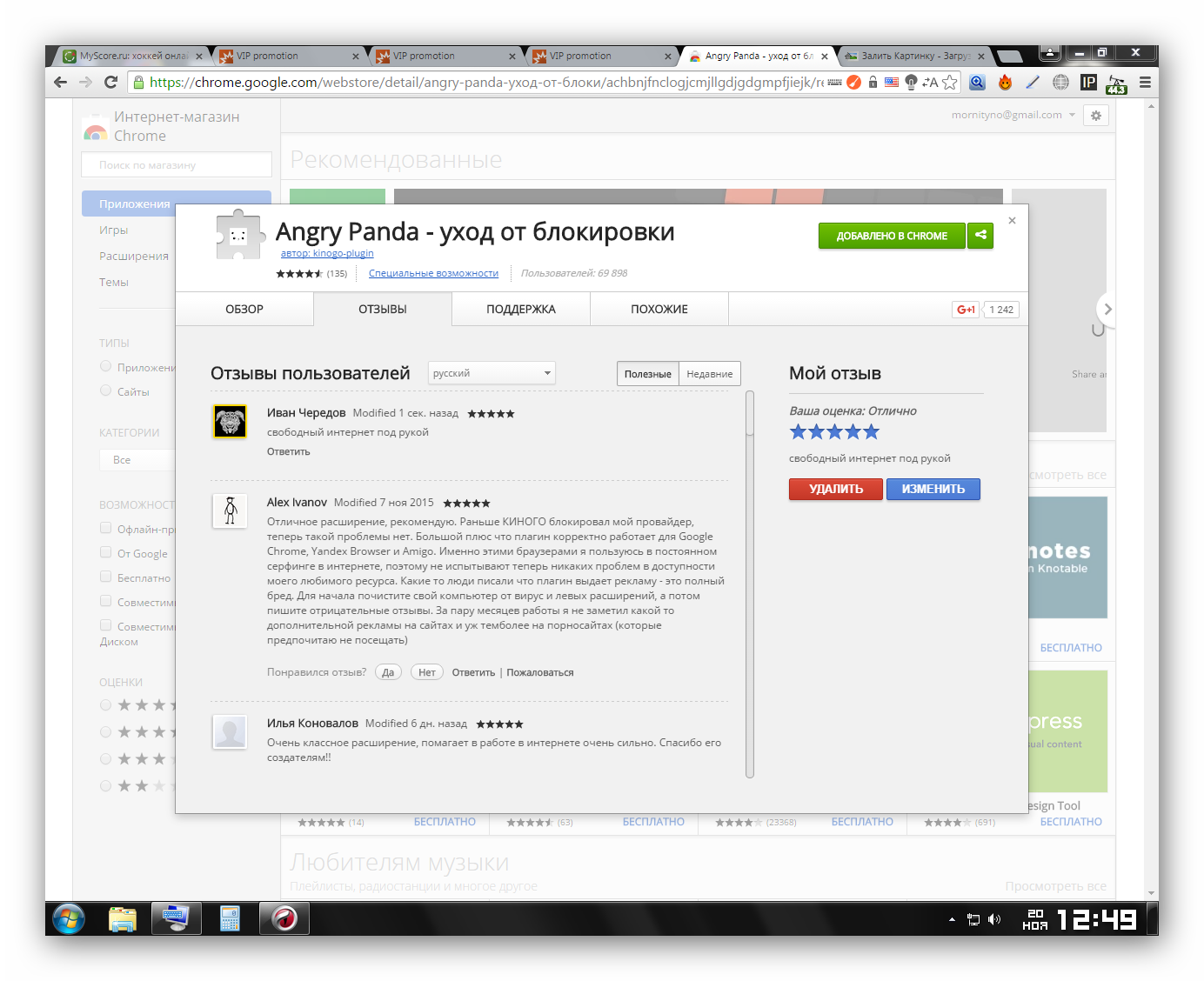Select the four-star rating filter radio
This screenshot has width=1204, height=981.
pos(105,731)
